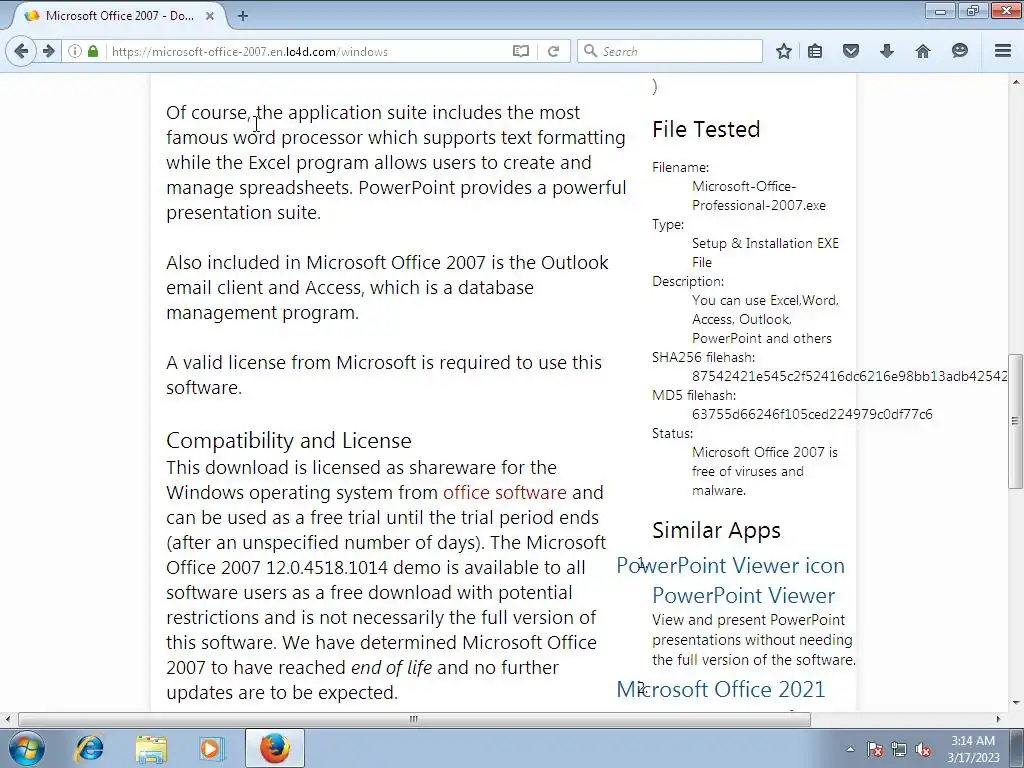Open the Microsoft Office 2021 link
This screenshot has height=768, width=1024.
point(720,689)
